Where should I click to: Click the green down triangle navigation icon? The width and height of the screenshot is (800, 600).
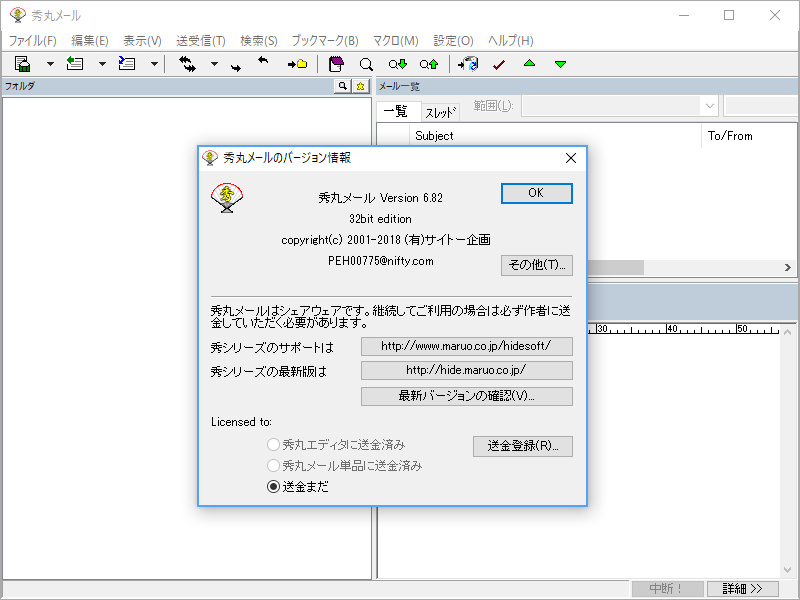click(x=560, y=63)
